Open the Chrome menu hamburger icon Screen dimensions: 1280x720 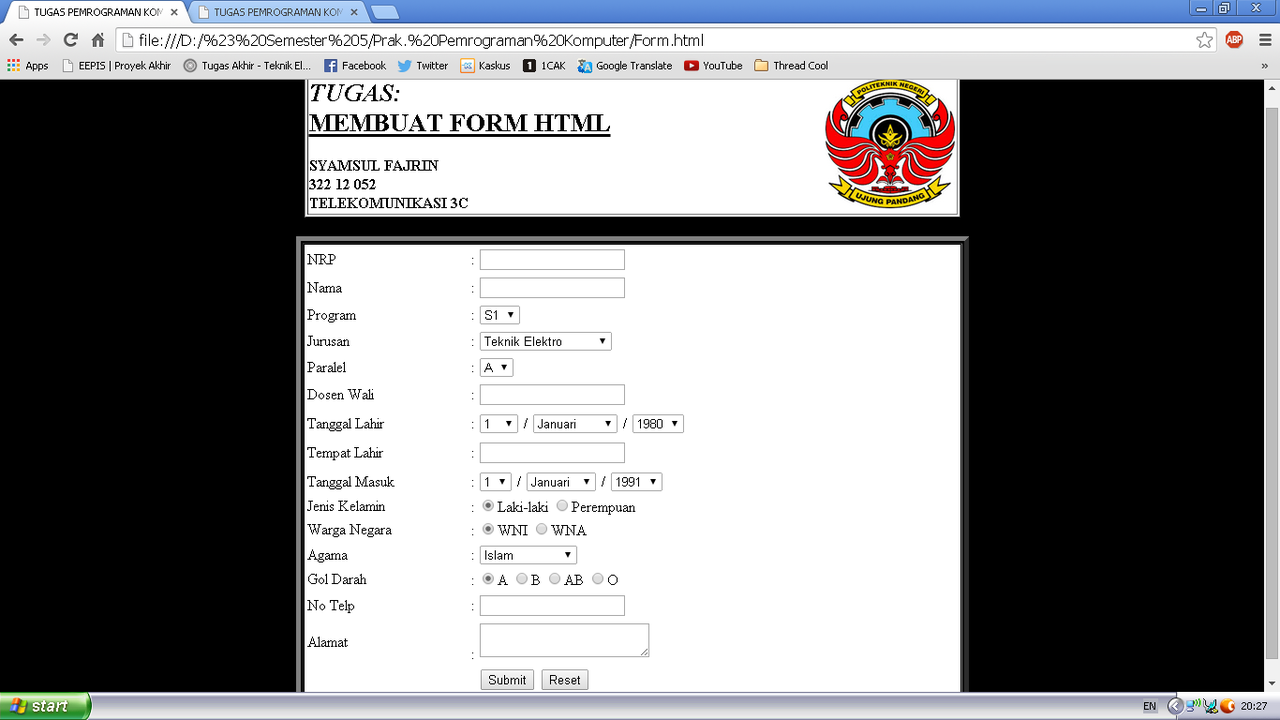point(1264,40)
